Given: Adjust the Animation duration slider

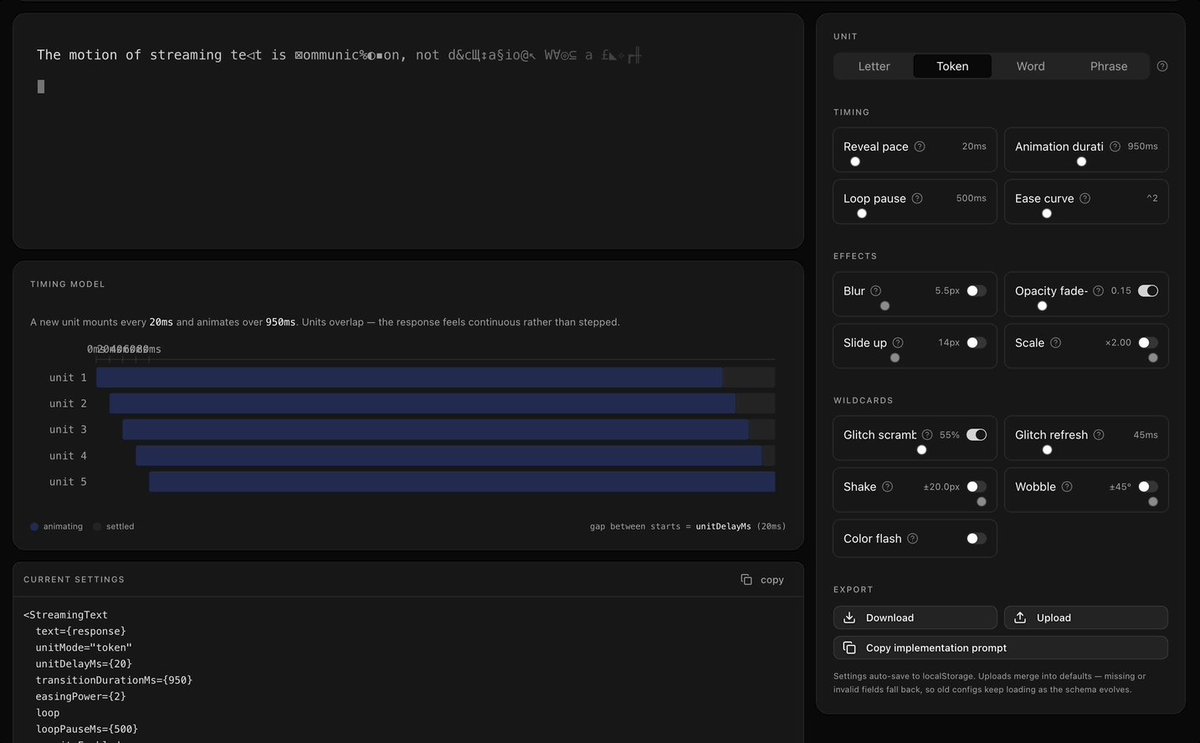Looking at the screenshot, I should click(x=1081, y=161).
